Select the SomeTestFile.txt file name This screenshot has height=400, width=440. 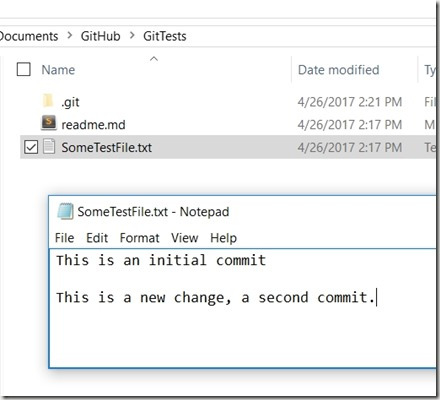click(106, 147)
